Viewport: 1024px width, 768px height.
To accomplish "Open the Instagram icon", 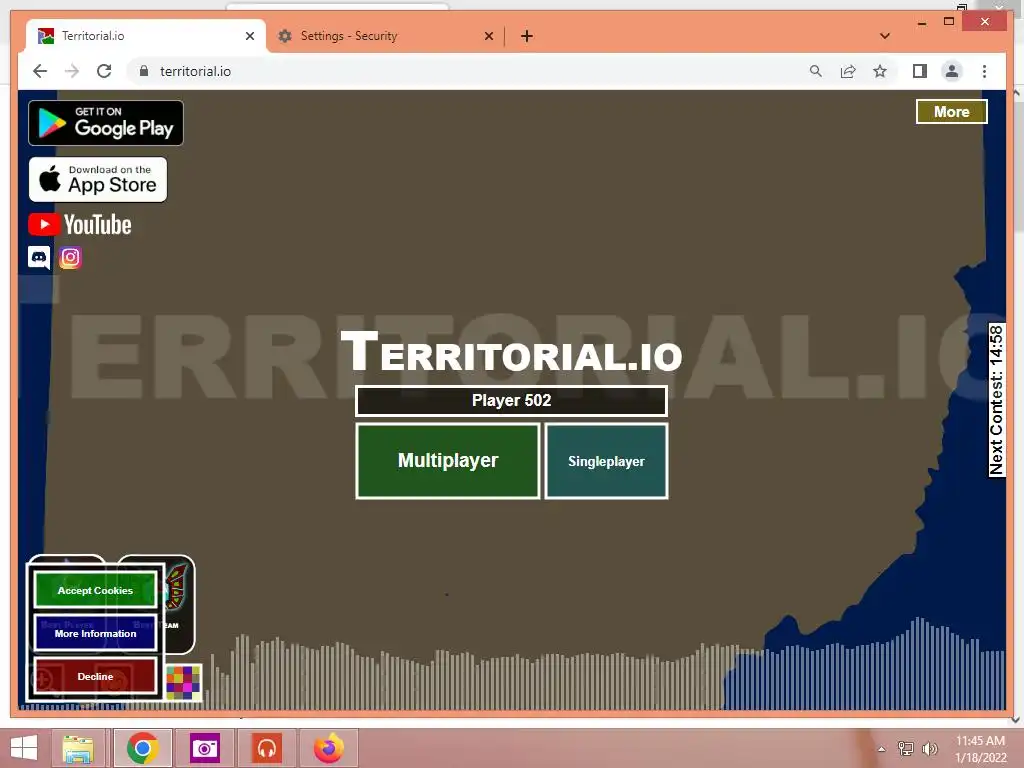I will click(71, 257).
